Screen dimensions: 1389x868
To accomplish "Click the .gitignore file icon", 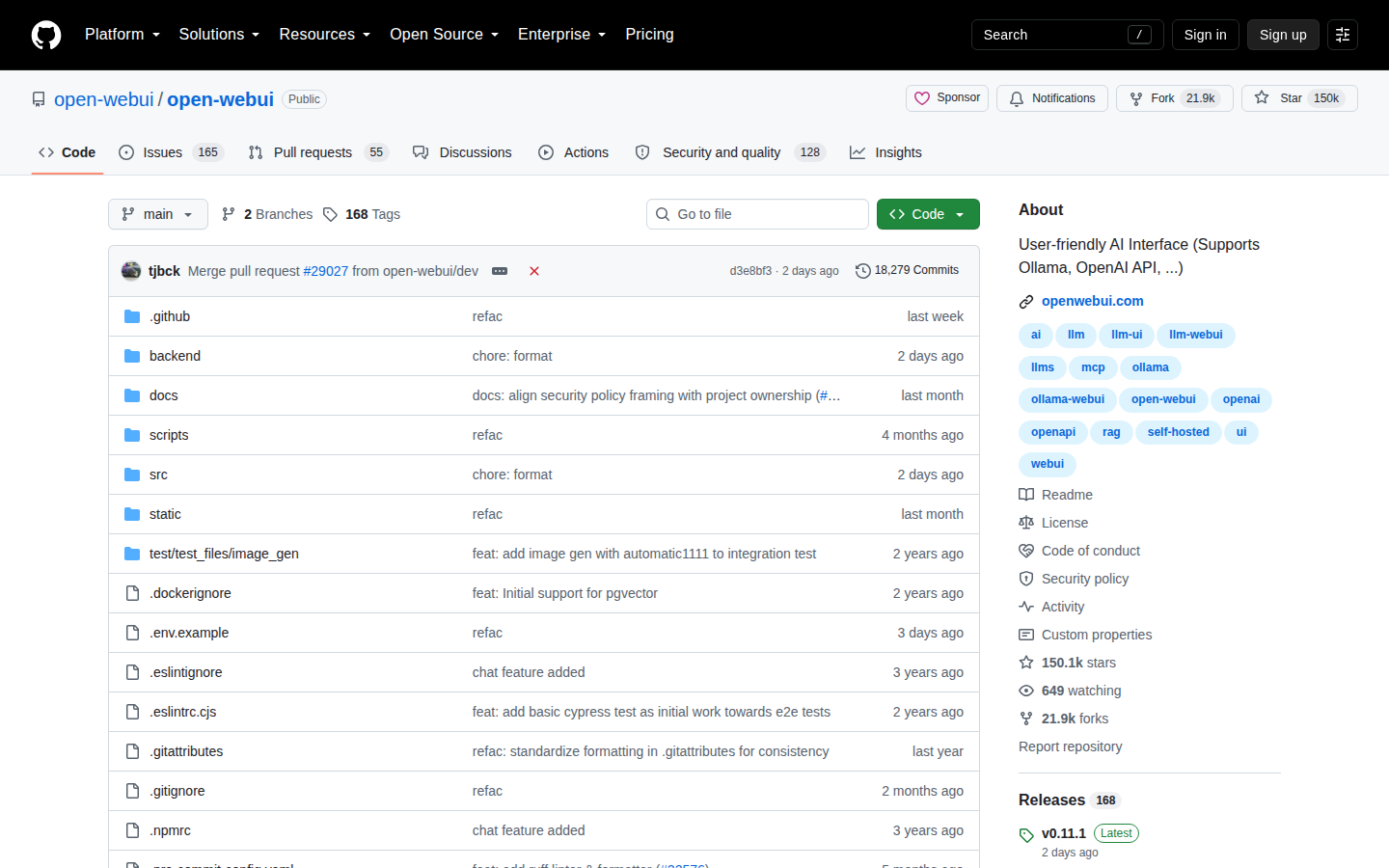I will [132, 791].
